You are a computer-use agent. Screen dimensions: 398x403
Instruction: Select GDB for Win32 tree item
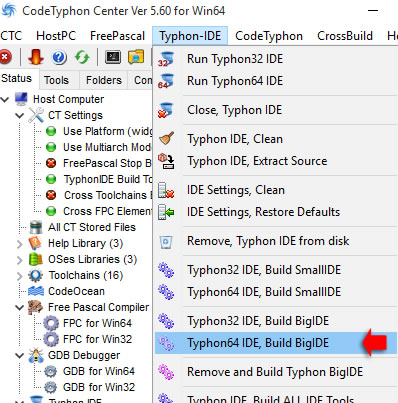pos(99,387)
